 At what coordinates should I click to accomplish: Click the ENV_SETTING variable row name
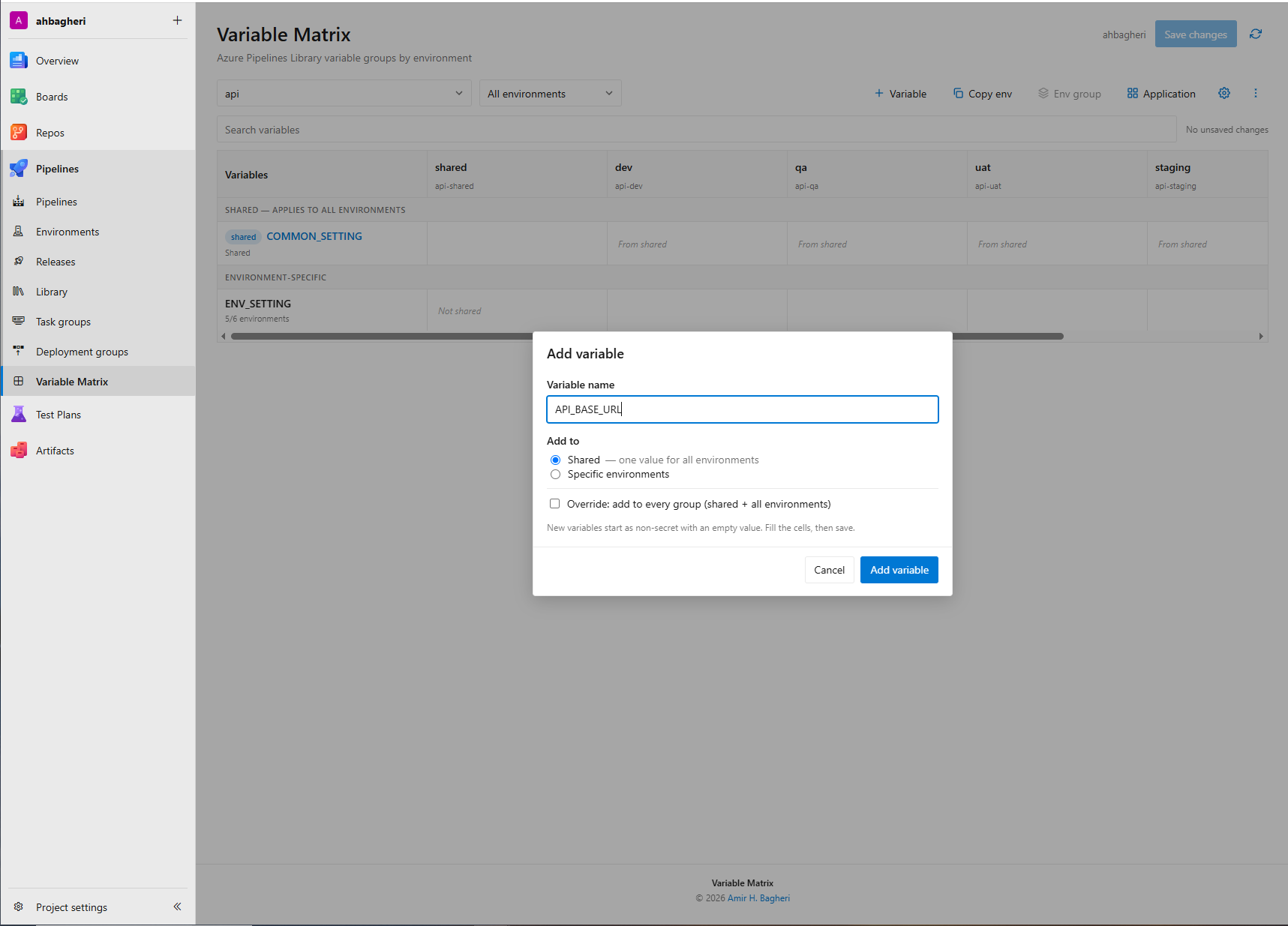[x=258, y=304]
